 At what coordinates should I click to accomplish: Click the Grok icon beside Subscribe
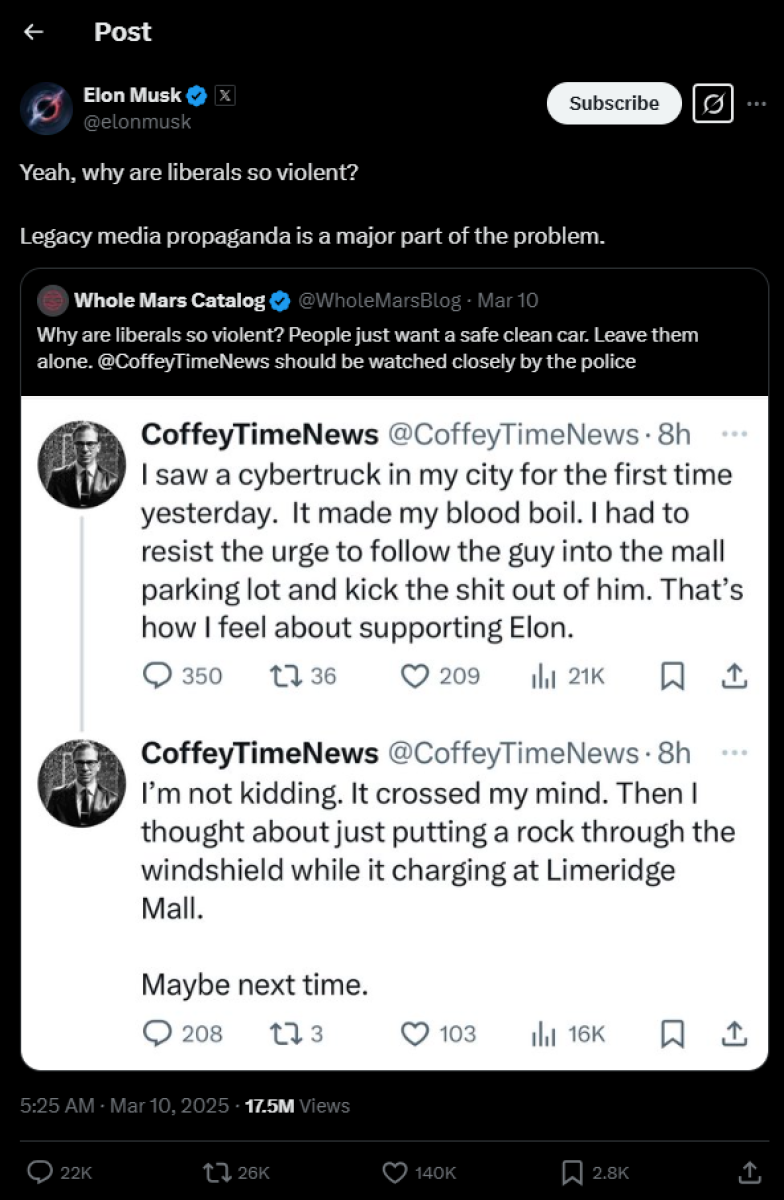pos(713,103)
